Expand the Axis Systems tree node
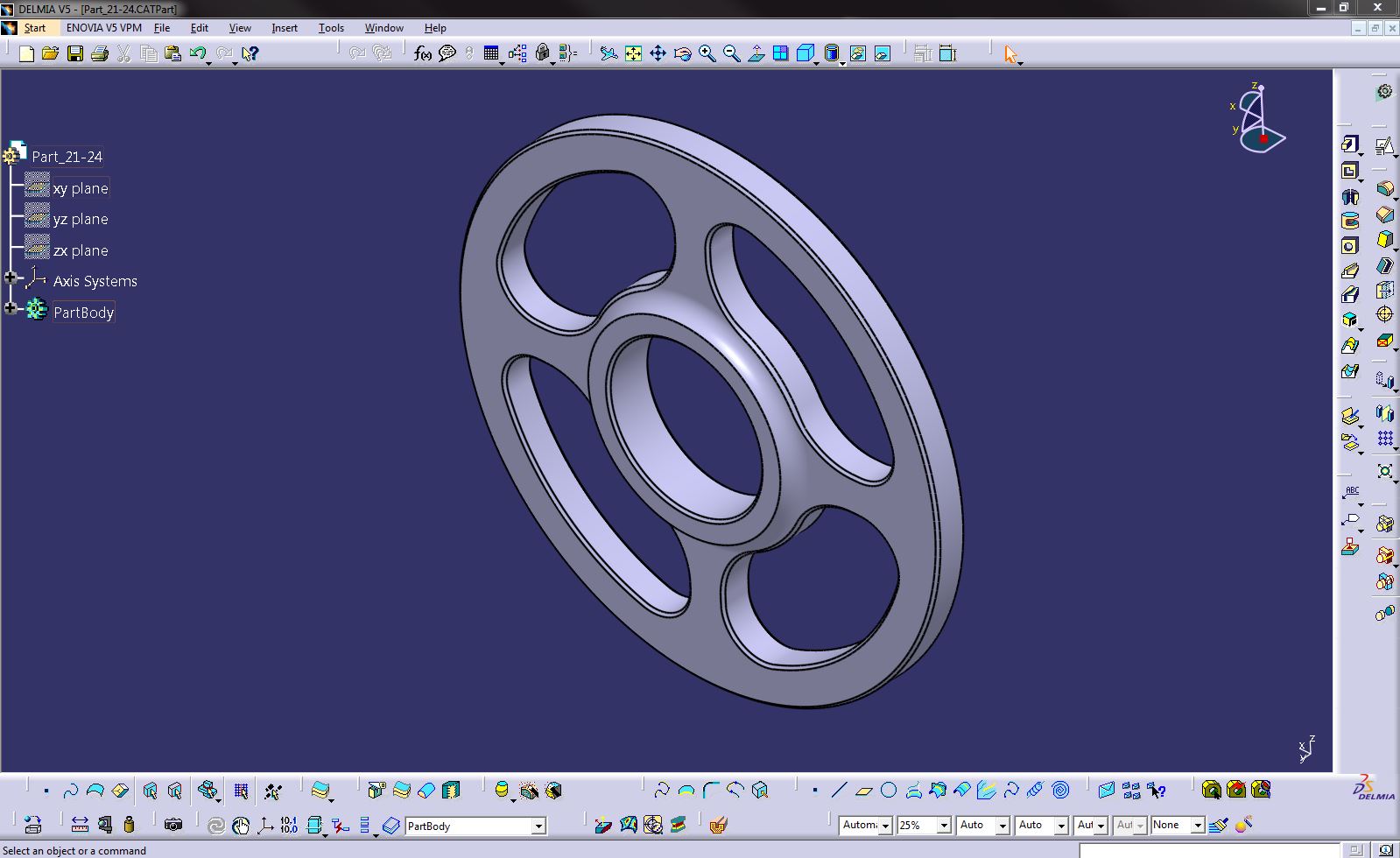The width and height of the screenshot is (1400, 858). [11, 278]
